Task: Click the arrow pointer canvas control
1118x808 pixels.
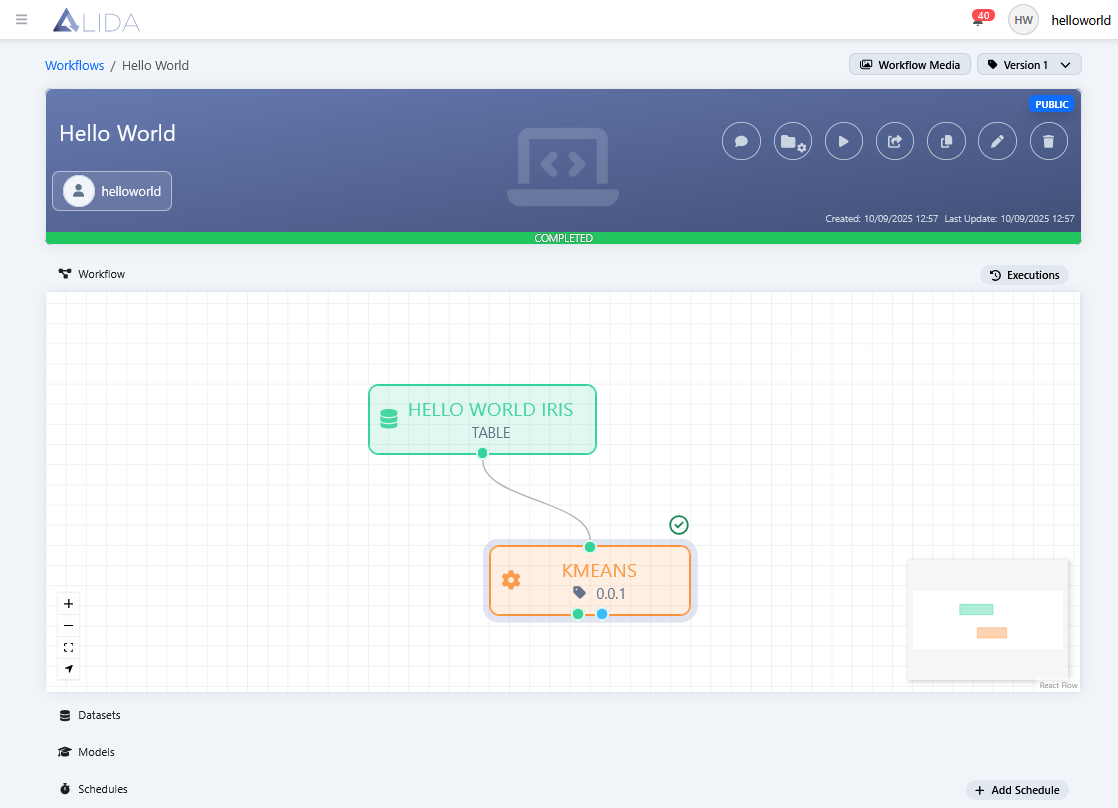Action: click(68, 669)
